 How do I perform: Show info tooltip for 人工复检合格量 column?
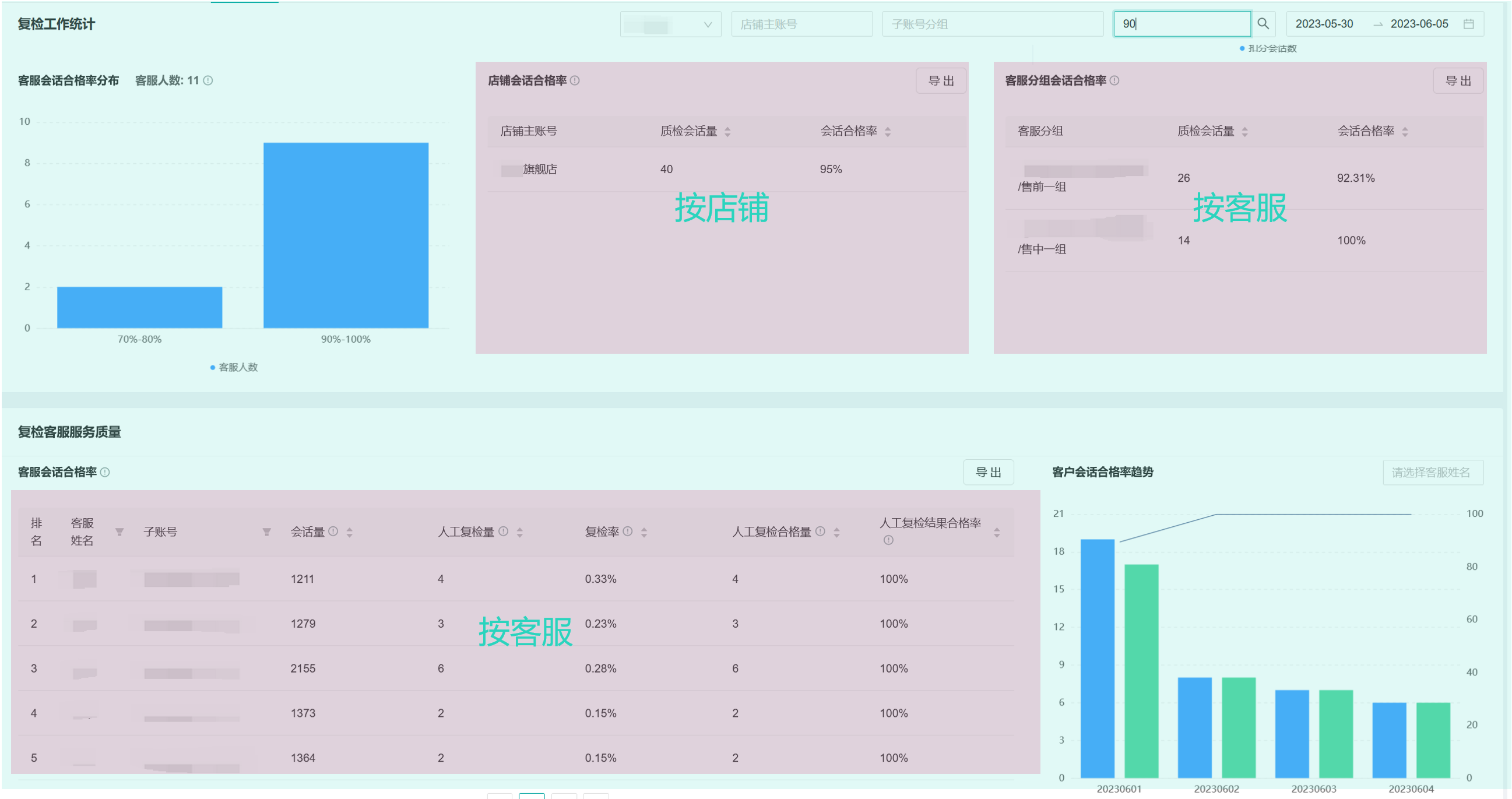[820, 532]
